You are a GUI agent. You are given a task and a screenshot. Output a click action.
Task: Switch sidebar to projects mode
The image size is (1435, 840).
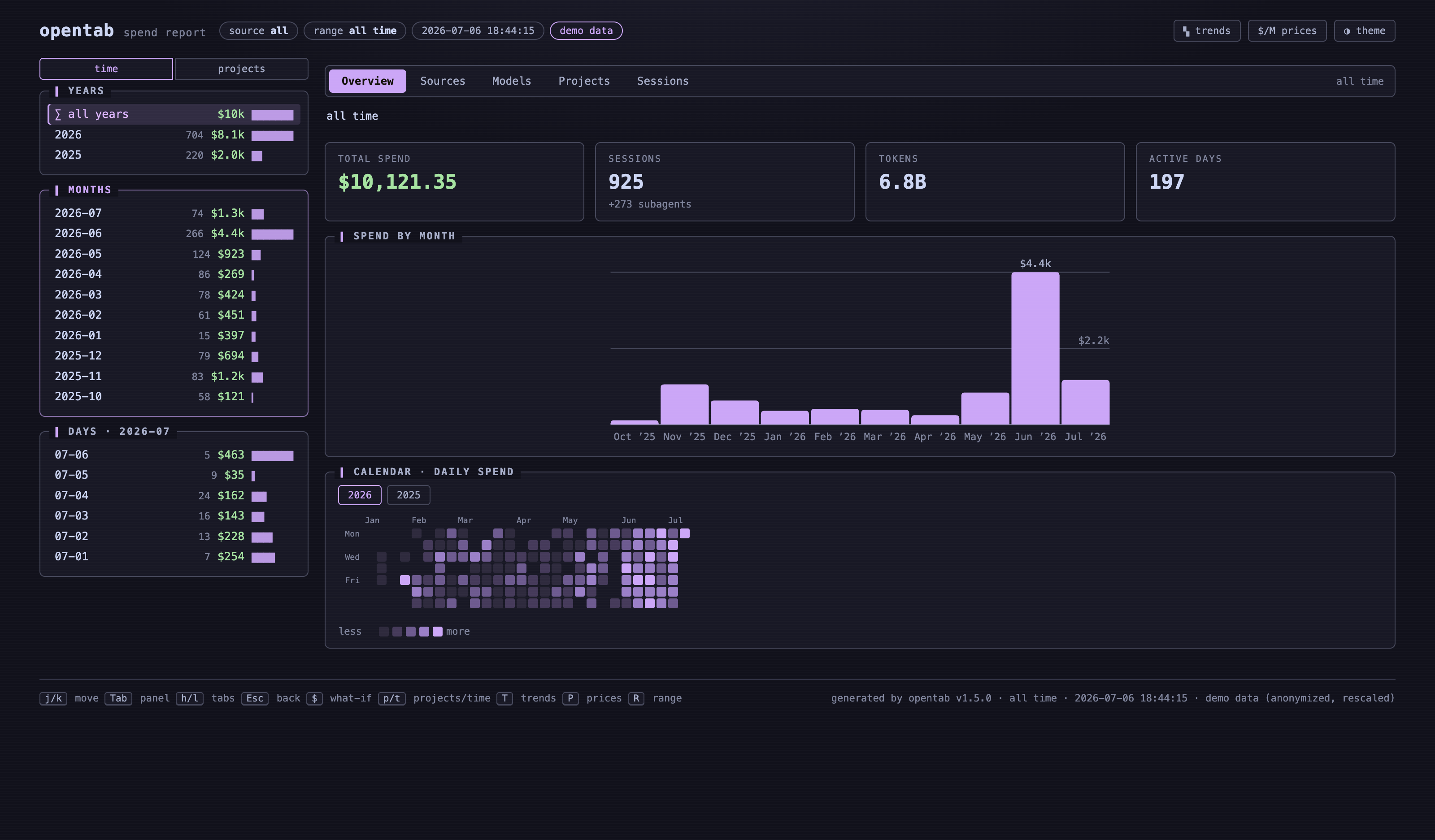pos(241,69)
